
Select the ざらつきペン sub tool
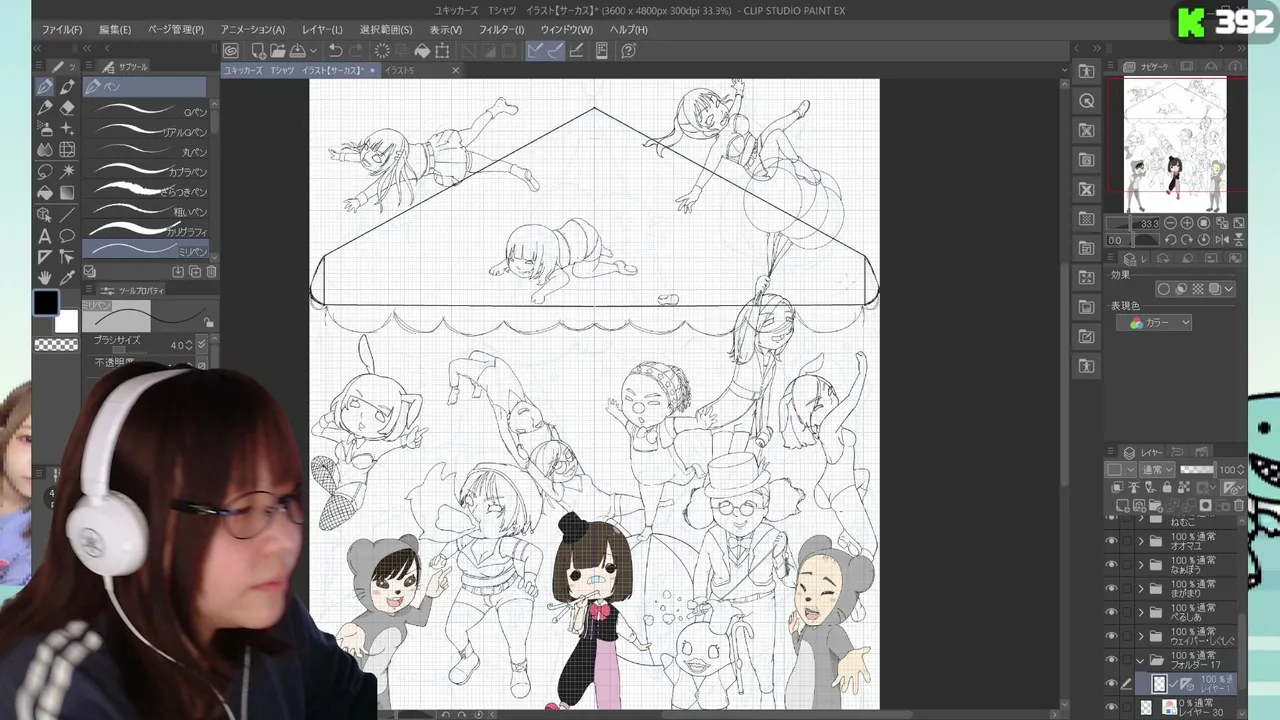coord(147,191)
